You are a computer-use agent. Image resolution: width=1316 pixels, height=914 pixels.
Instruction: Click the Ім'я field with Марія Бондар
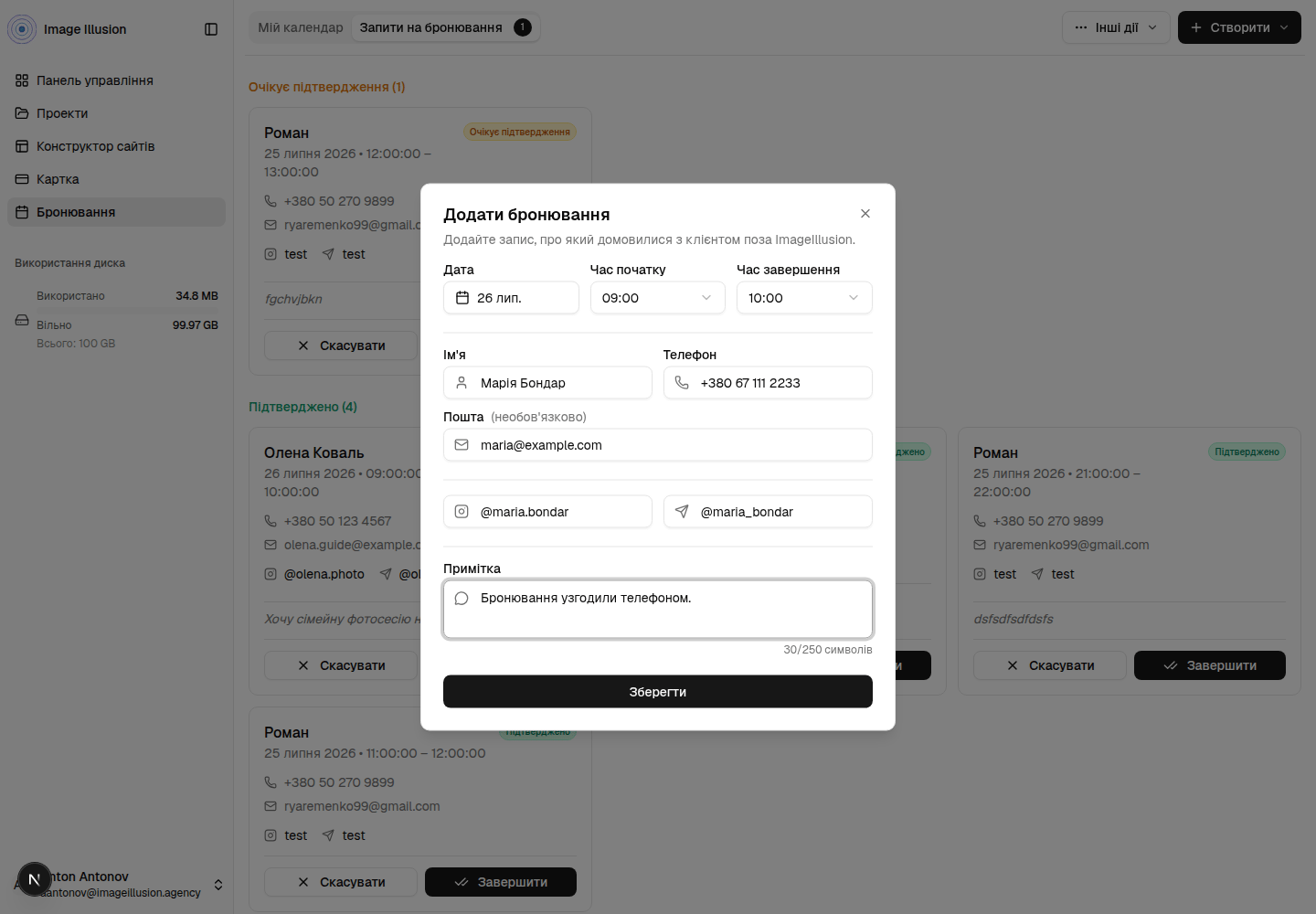click(547, 383)
